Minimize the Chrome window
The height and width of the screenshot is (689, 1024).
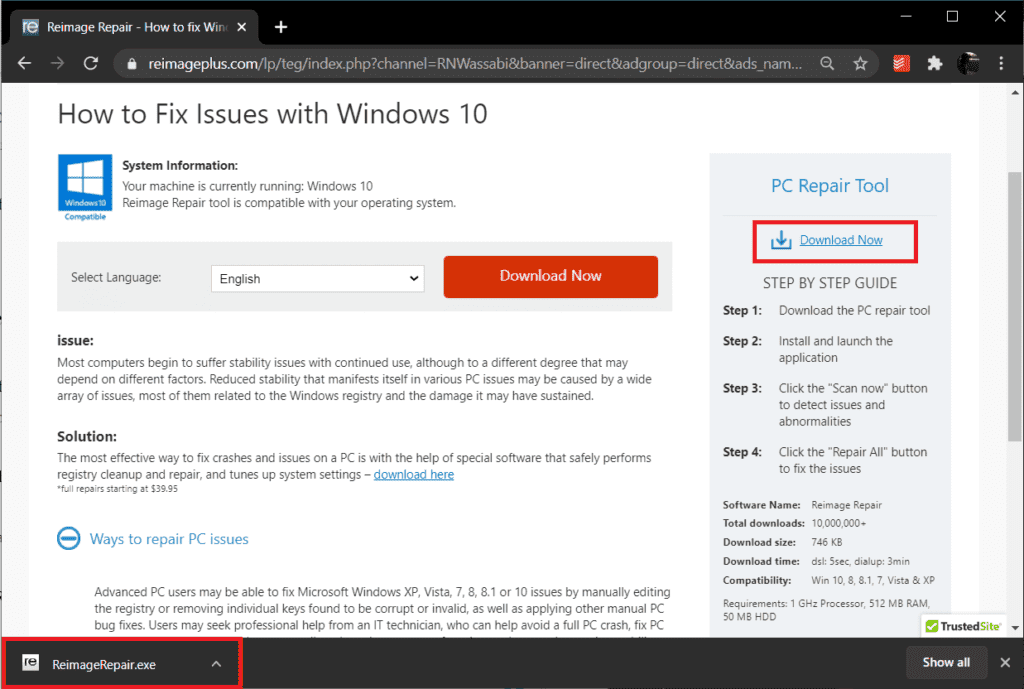click(x=906, y=16)
